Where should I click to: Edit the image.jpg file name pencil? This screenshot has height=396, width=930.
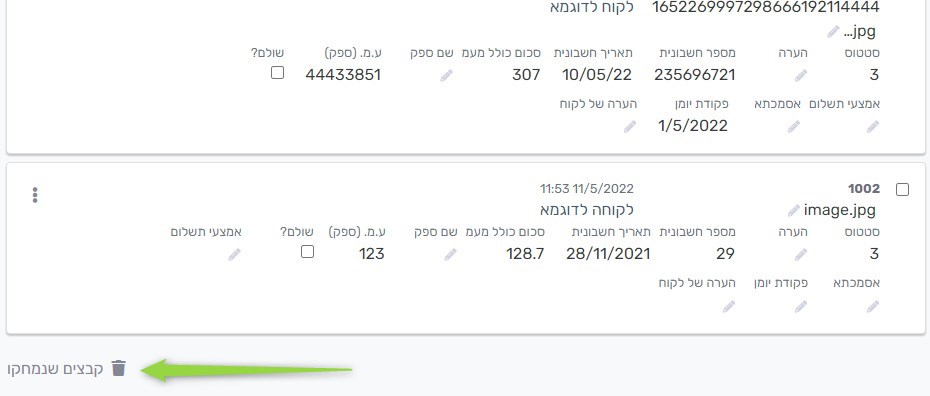(794, 210)
